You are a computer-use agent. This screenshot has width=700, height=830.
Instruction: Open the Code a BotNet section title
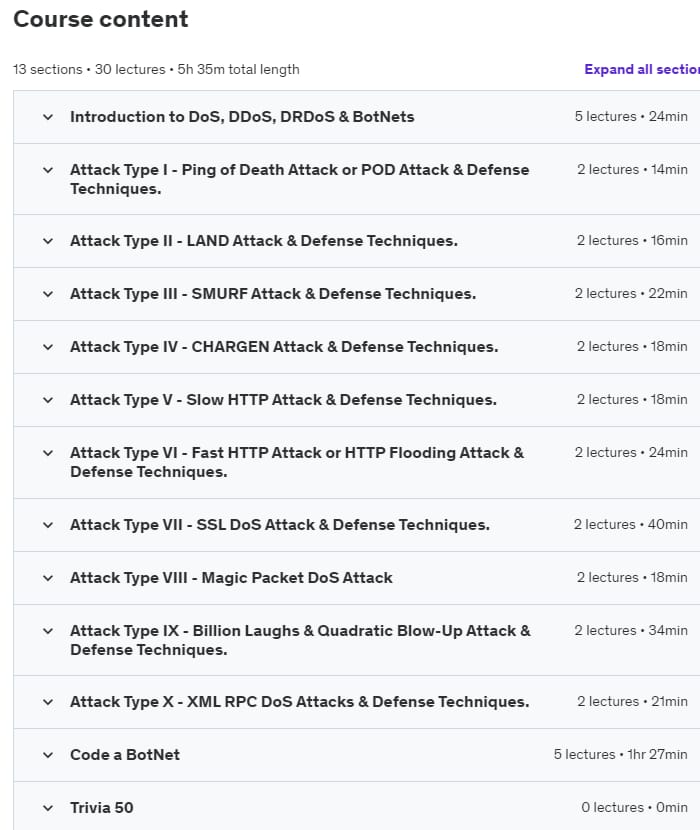click(x=125, y=755)
